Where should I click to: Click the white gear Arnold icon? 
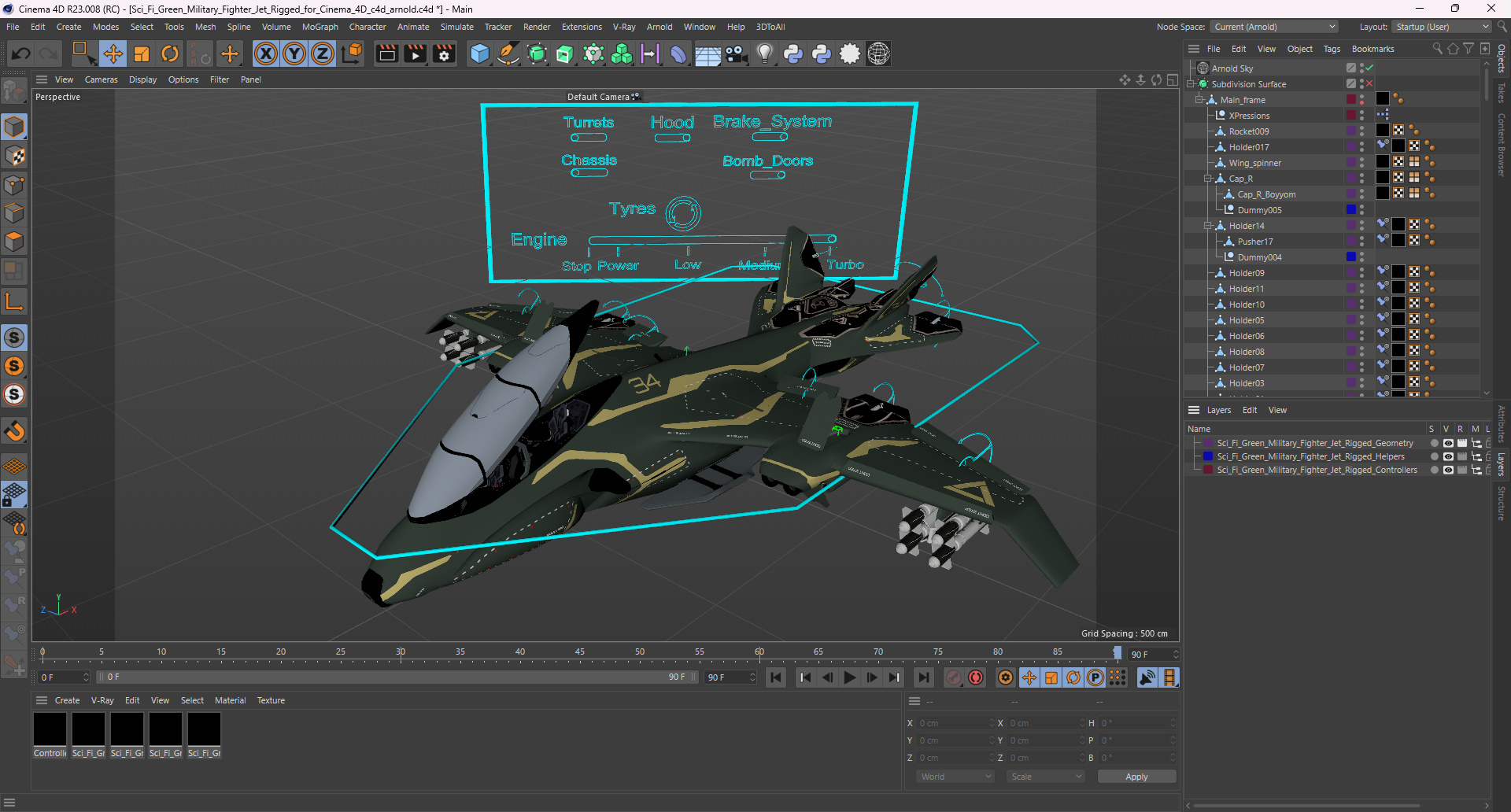click(x=850, y=54)
